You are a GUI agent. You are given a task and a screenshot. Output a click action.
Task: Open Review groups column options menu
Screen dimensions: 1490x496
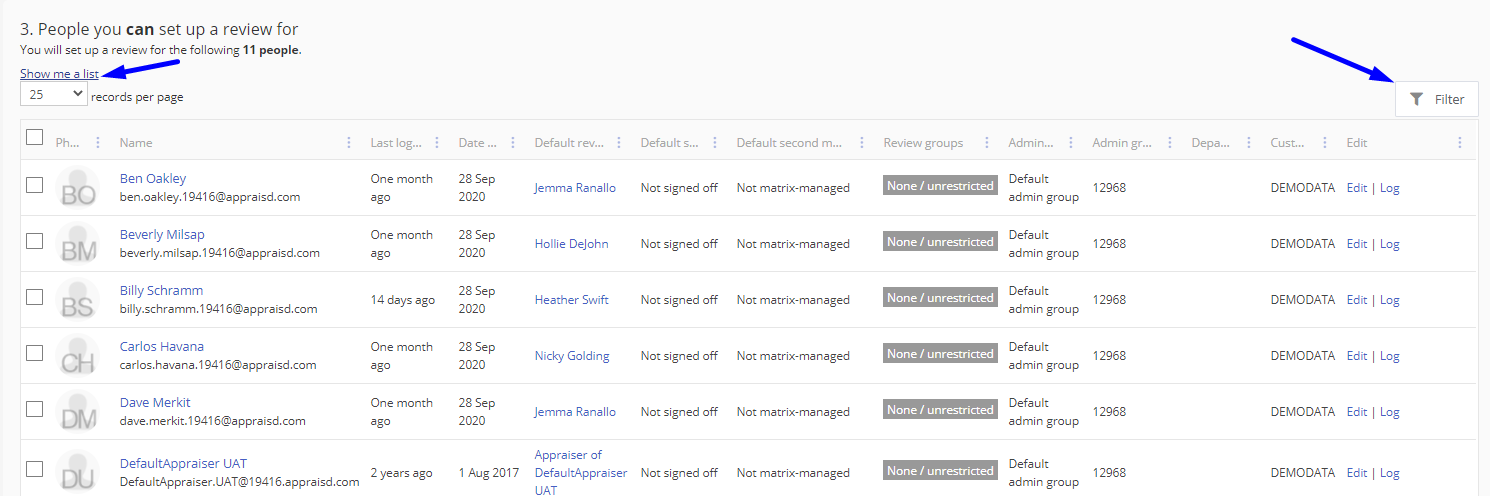[x=987, y=143]
